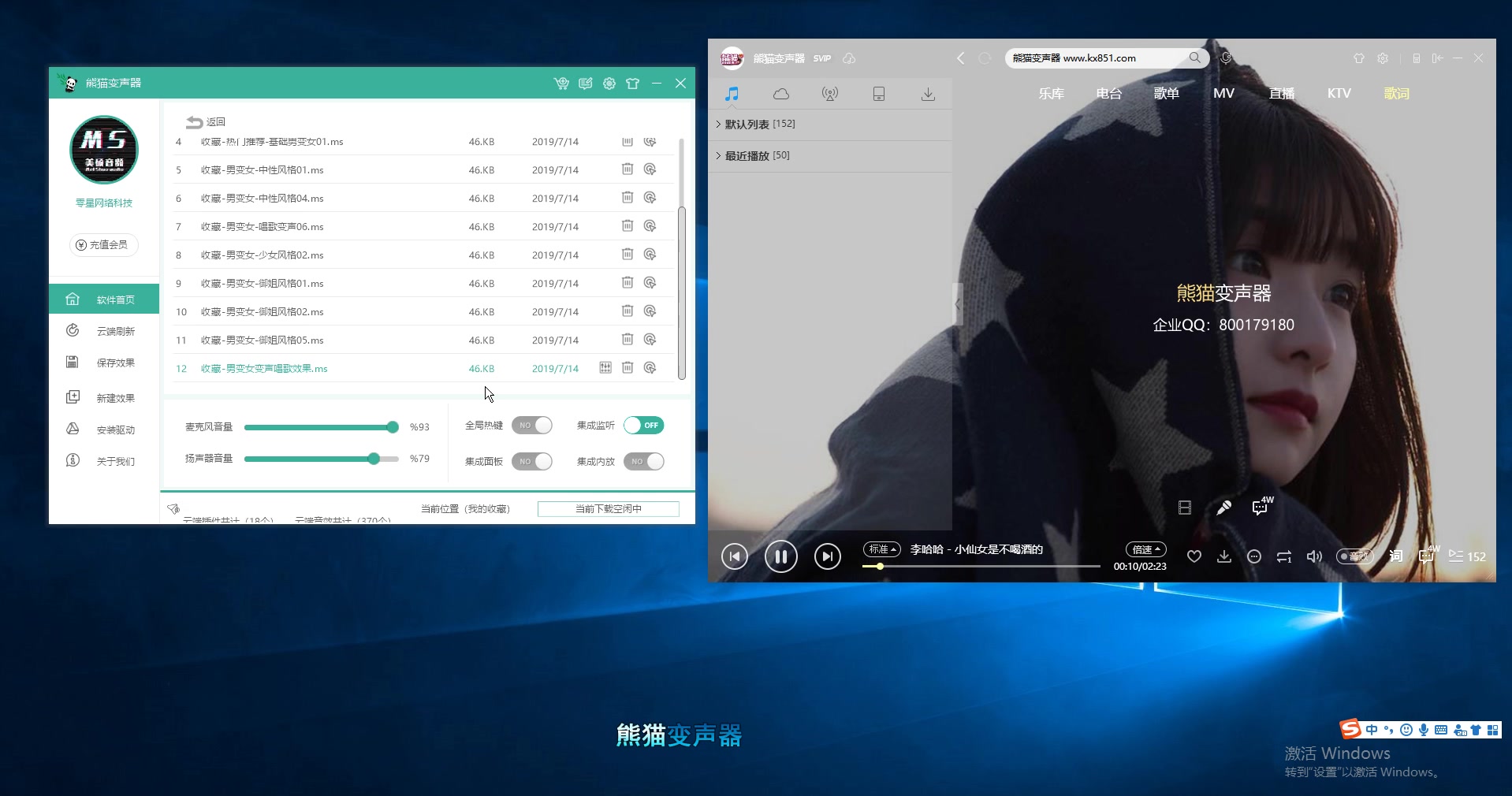This screenshot has width=1512, height=796.
Task: Toggle the 集成监听 switch
Action: click(643, 426)
